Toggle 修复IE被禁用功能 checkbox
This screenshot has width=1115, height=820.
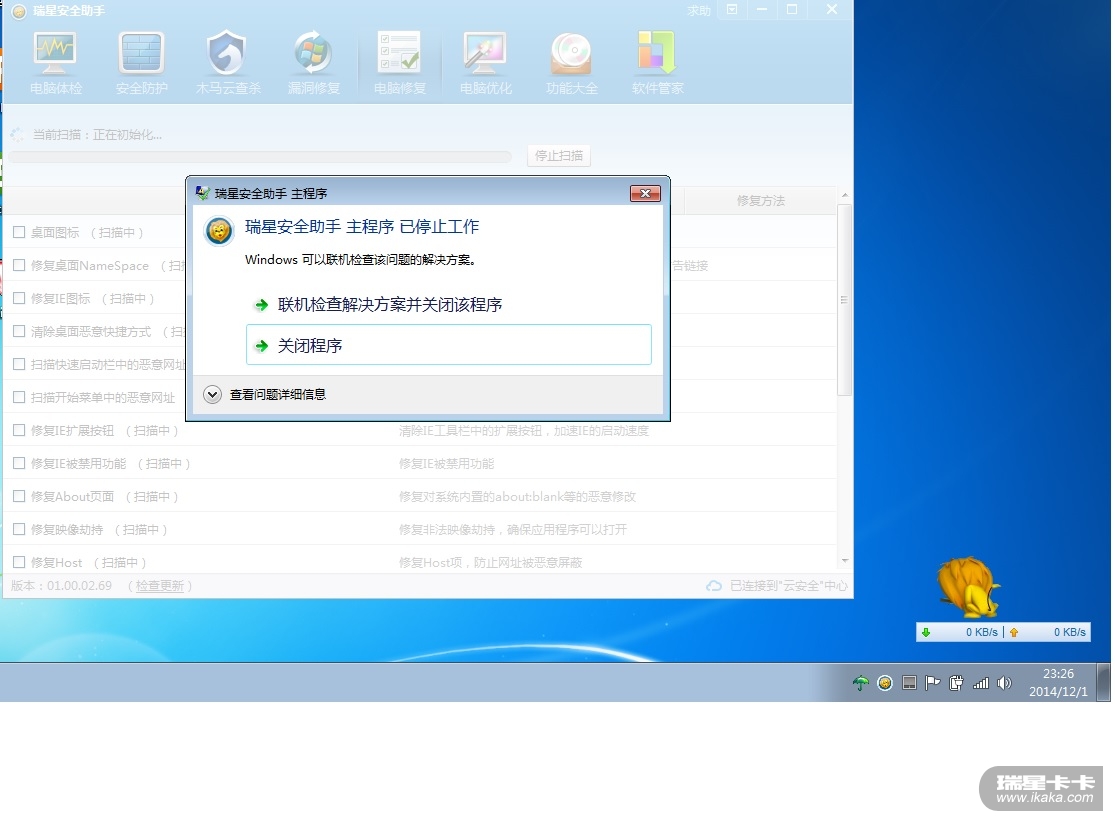coord(19,463)
